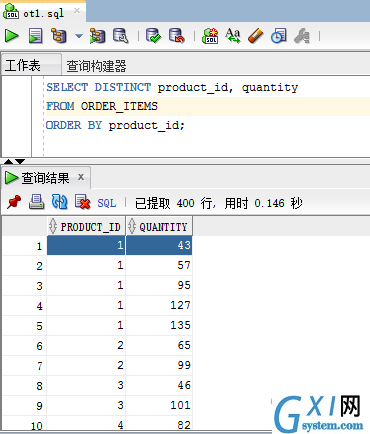Select the ot1.sql file tab
Image resolution: width=370 pixels, height=434 pixels.
click(43, 13)
